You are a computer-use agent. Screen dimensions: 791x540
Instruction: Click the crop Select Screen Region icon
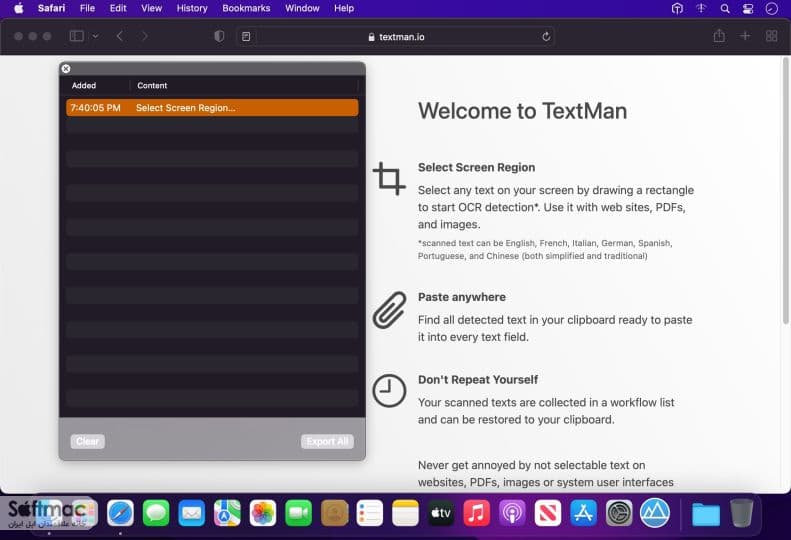389,178
